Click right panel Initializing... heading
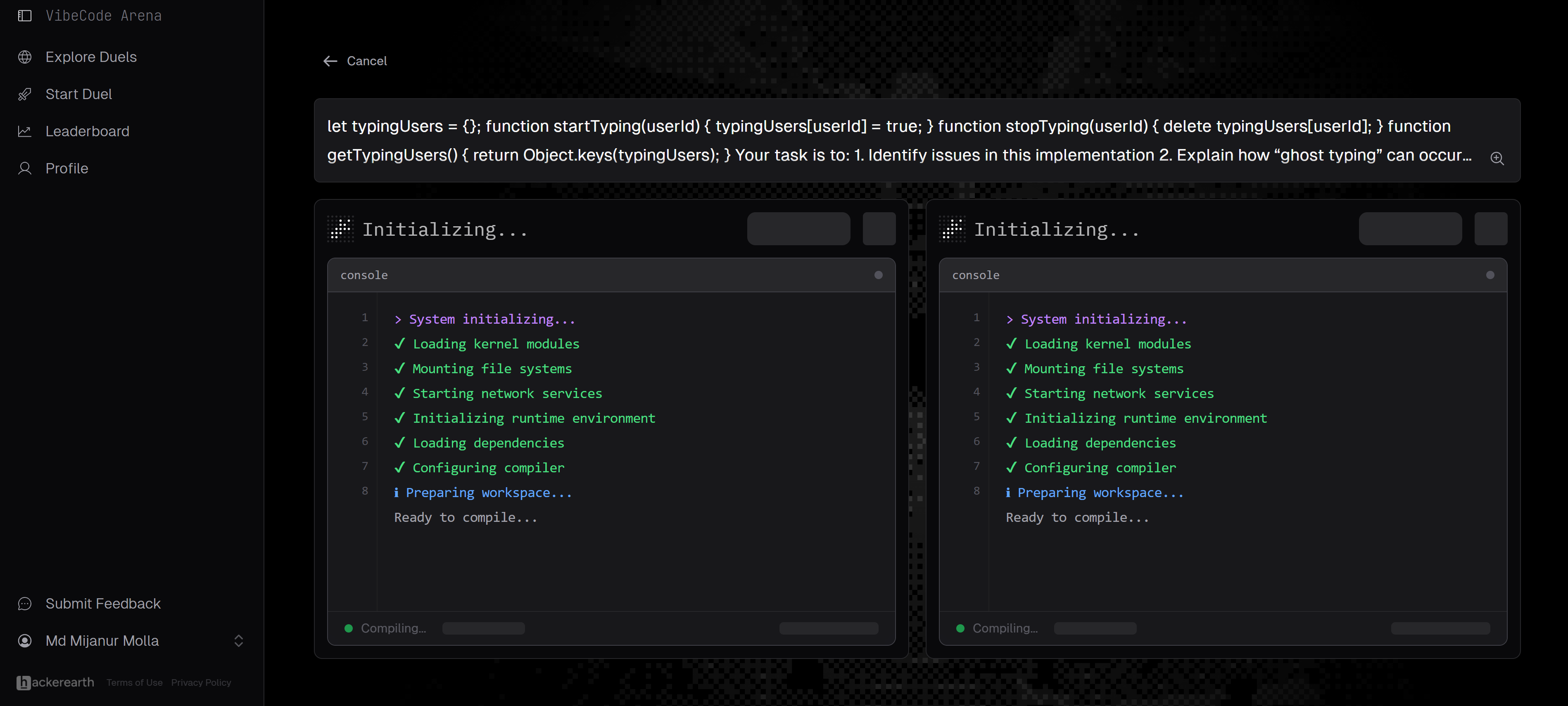The width and height of the screenshot is (1568, 706). tap(1057, 230)
